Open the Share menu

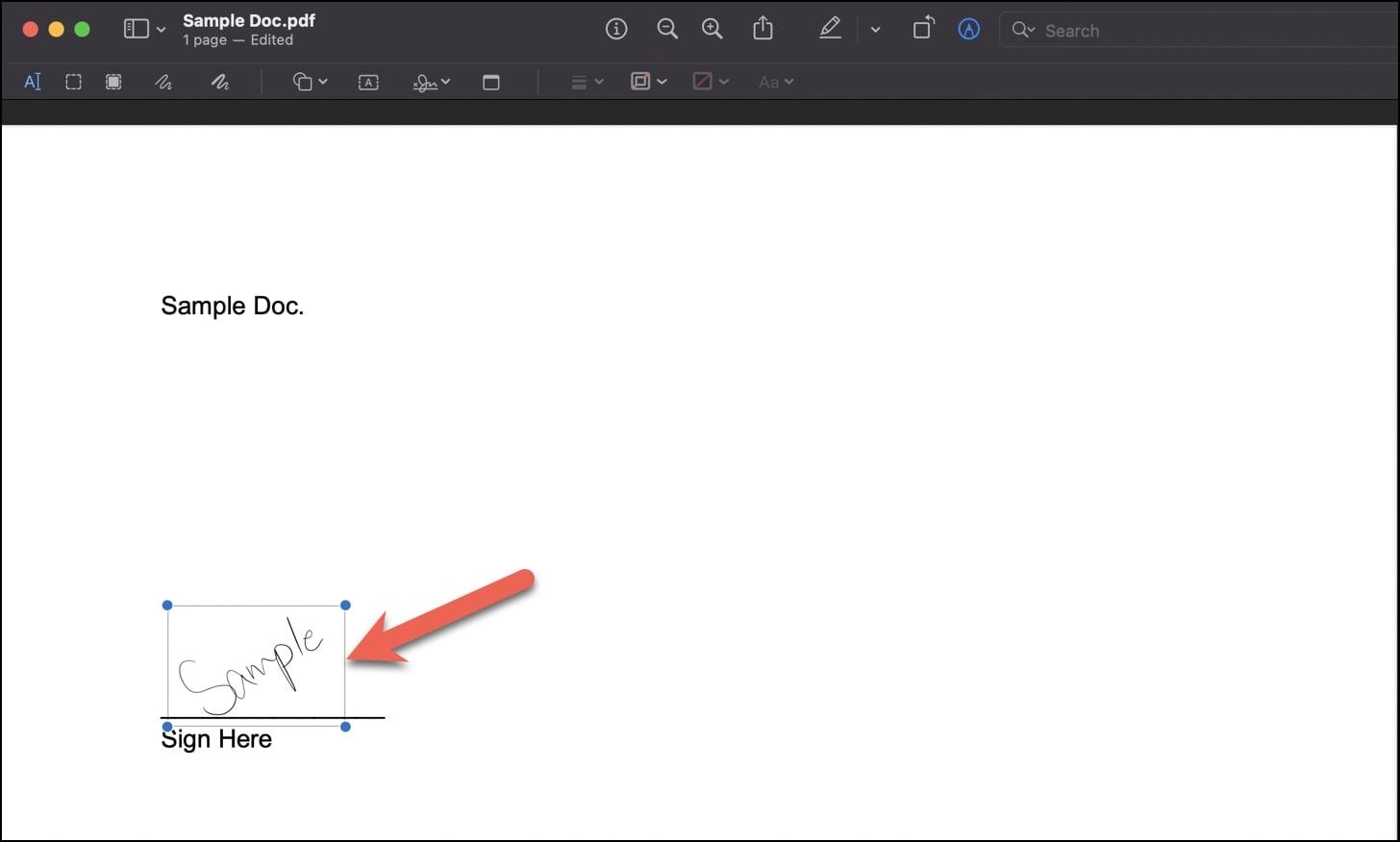click(x=763, y=29)
